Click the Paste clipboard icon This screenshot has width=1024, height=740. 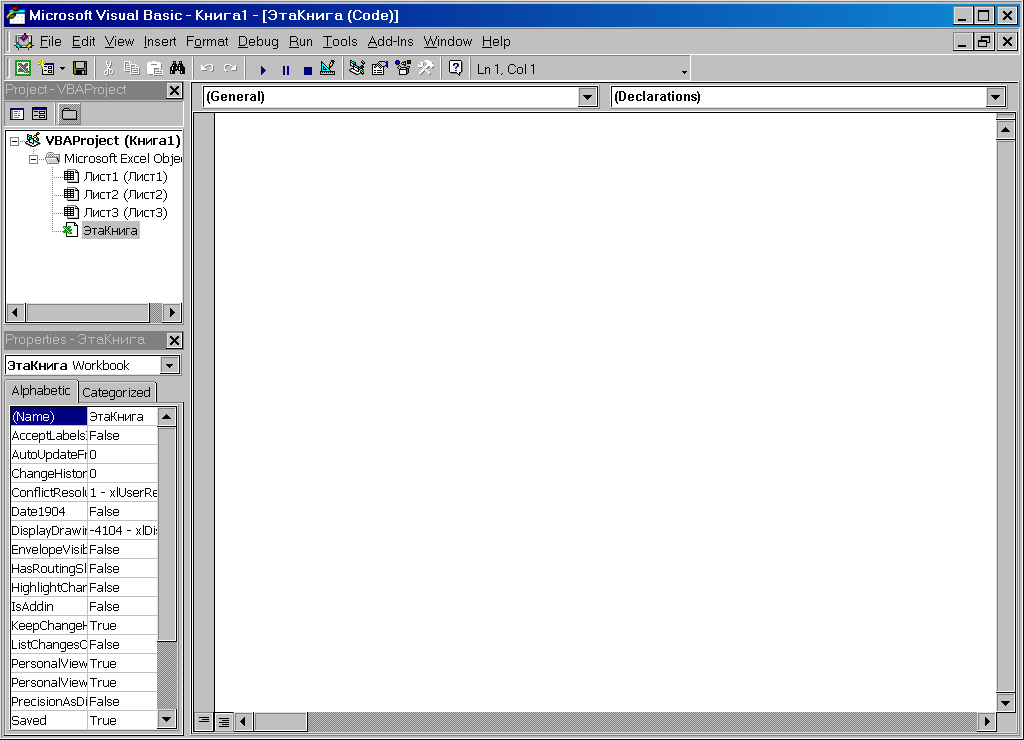click(154, 68)
